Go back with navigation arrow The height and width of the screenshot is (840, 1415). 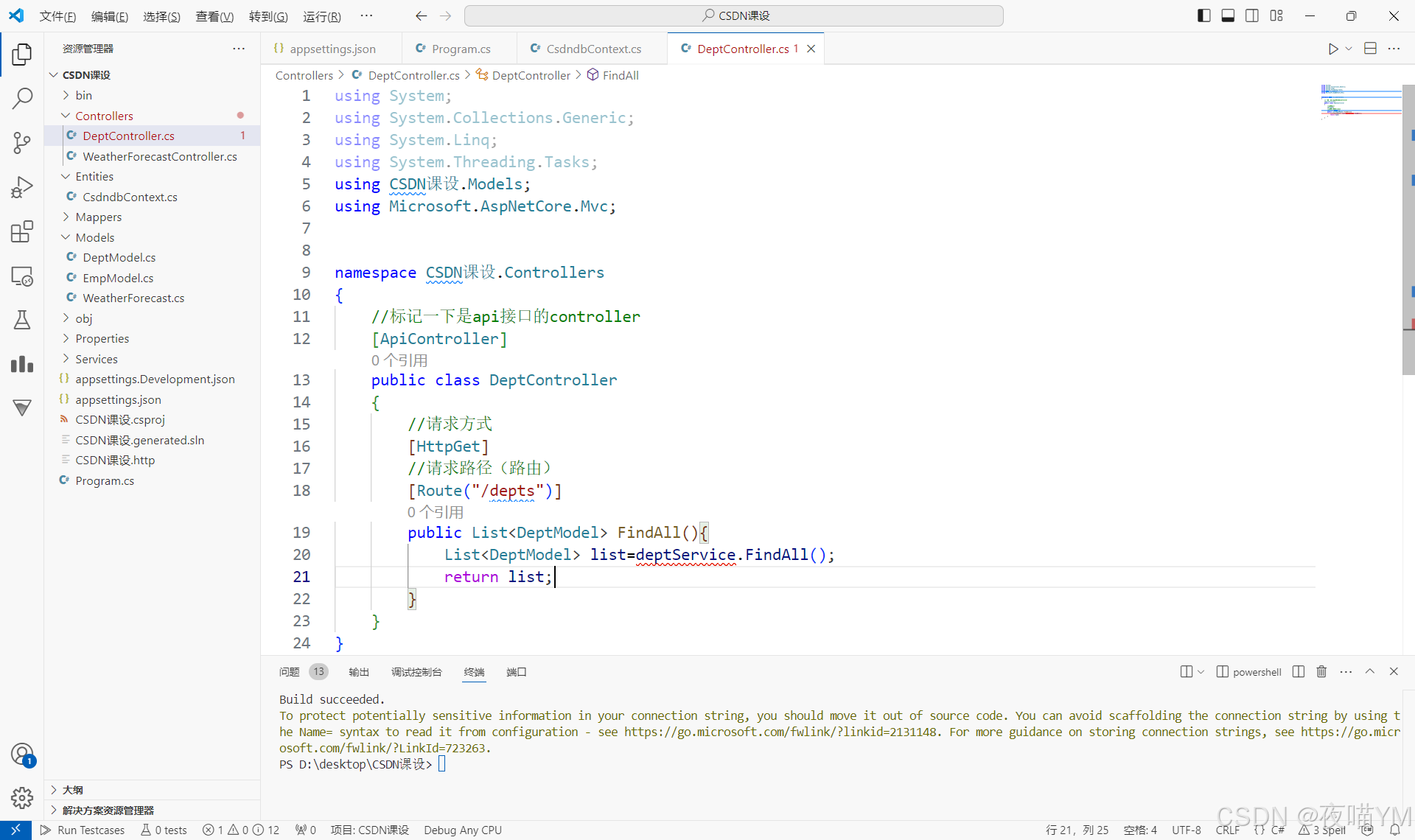click(x=421, y=15)
